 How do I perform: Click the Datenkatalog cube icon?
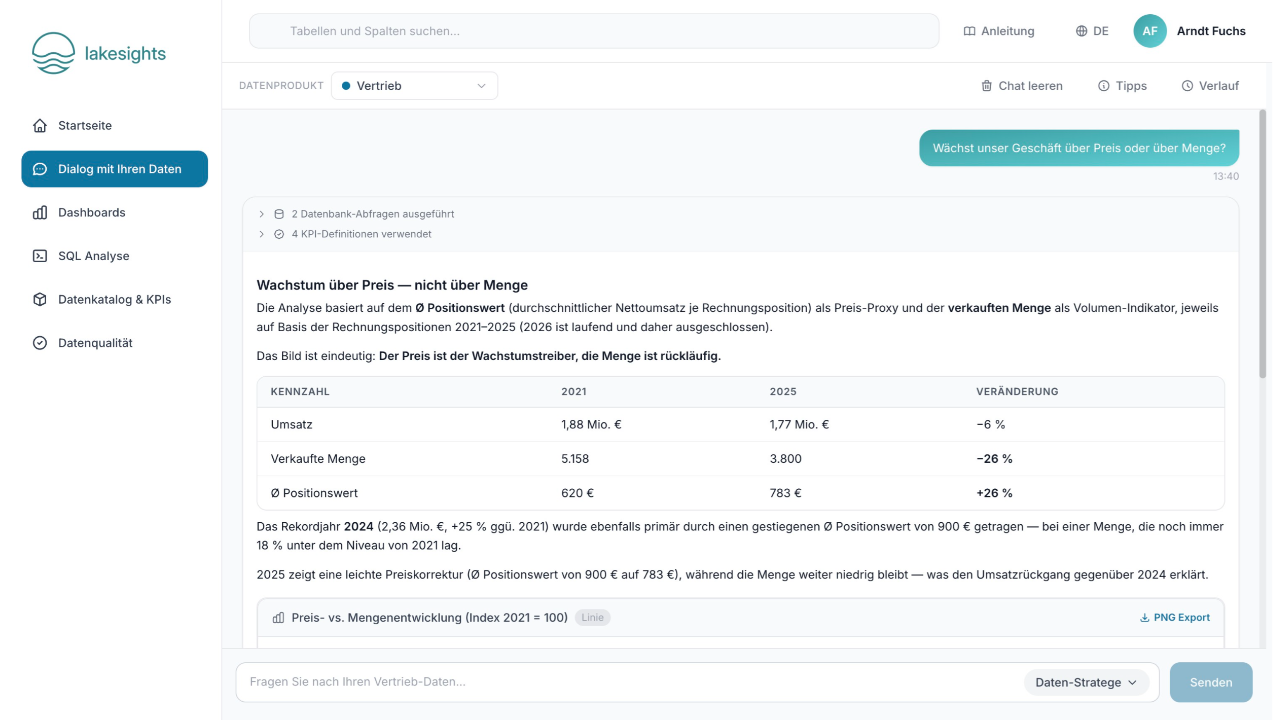pyautogui.click(x=40, y=300)
